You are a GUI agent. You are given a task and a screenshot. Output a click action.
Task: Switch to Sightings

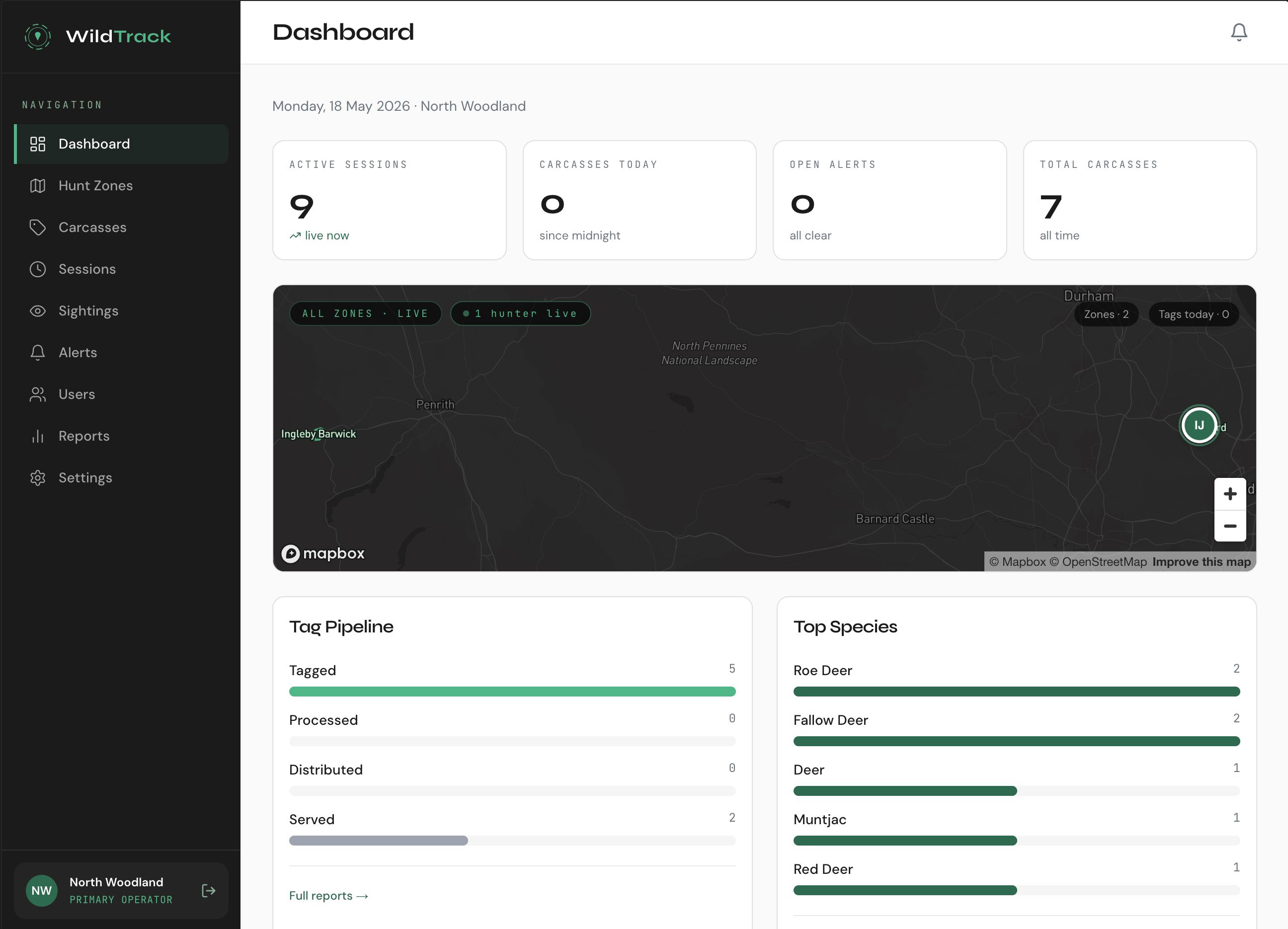[121, 310]
